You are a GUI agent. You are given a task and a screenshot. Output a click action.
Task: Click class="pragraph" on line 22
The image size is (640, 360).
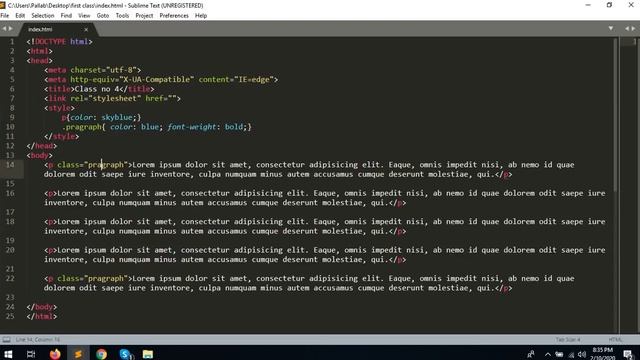92,278
